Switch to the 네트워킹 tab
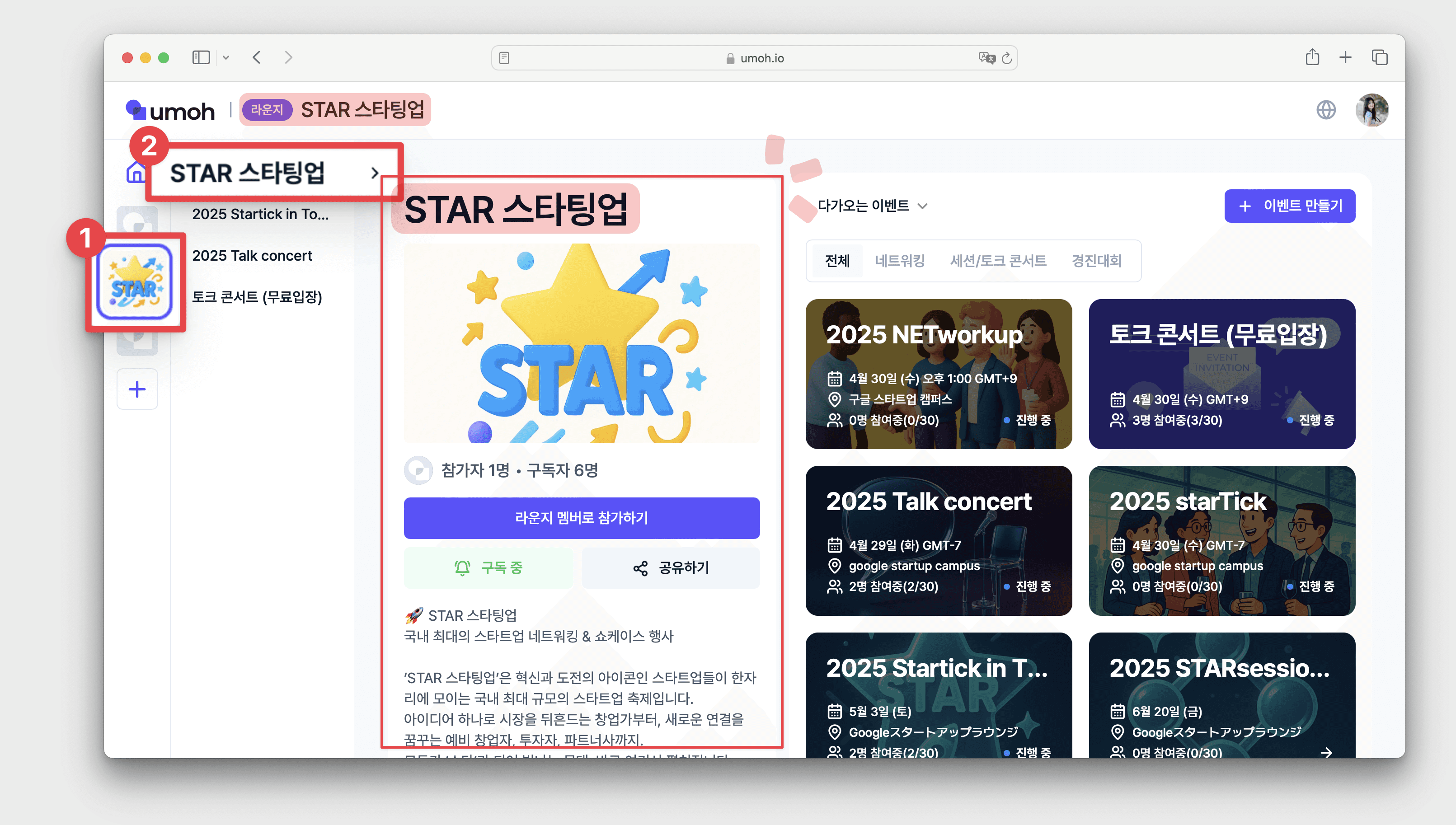Image resolution: width=1456 pixels, height=825 pixels. (x=900, y=261)
